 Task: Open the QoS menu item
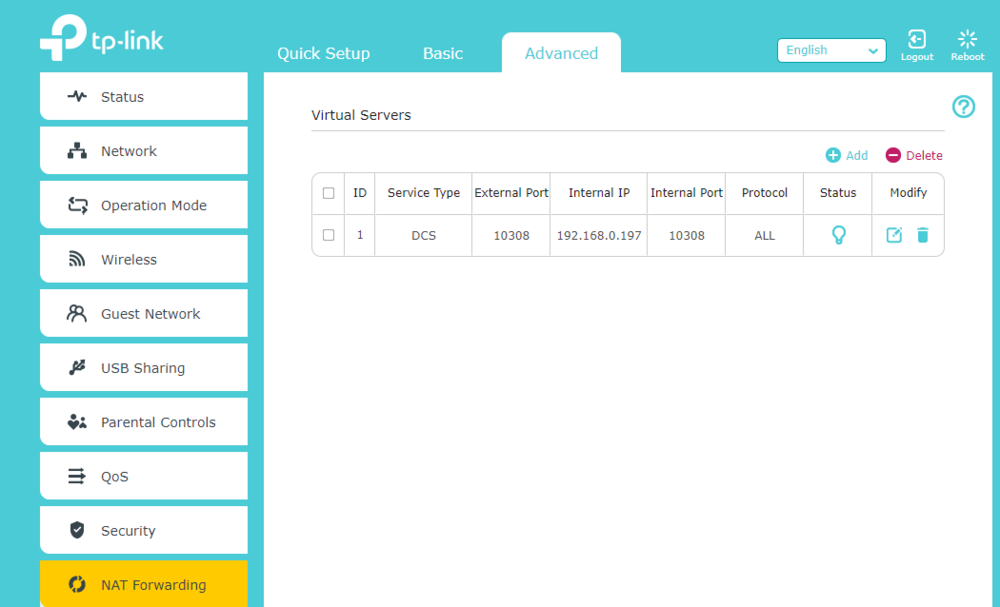coord(143,476)
